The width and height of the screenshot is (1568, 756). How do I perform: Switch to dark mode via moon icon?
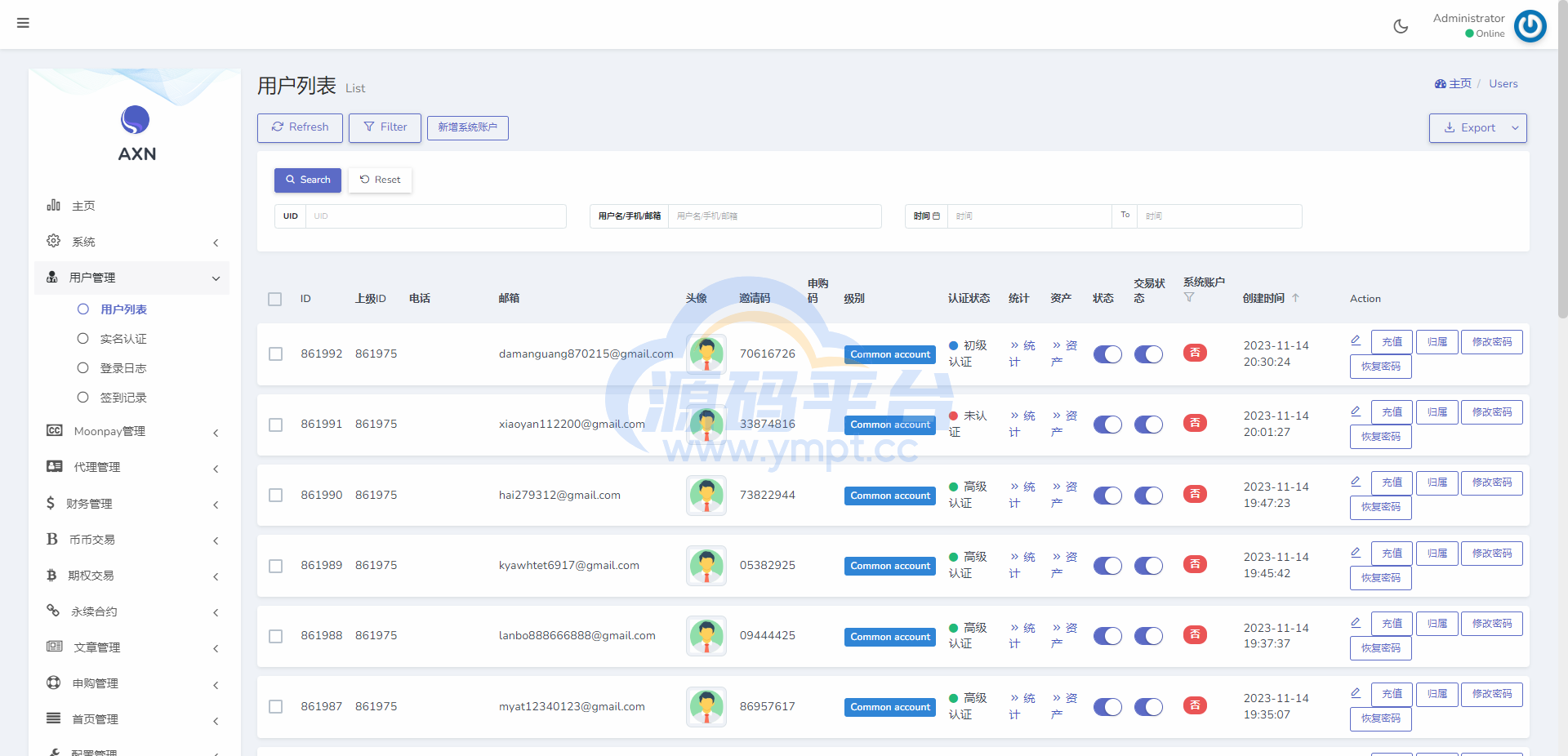point(1401,26)
